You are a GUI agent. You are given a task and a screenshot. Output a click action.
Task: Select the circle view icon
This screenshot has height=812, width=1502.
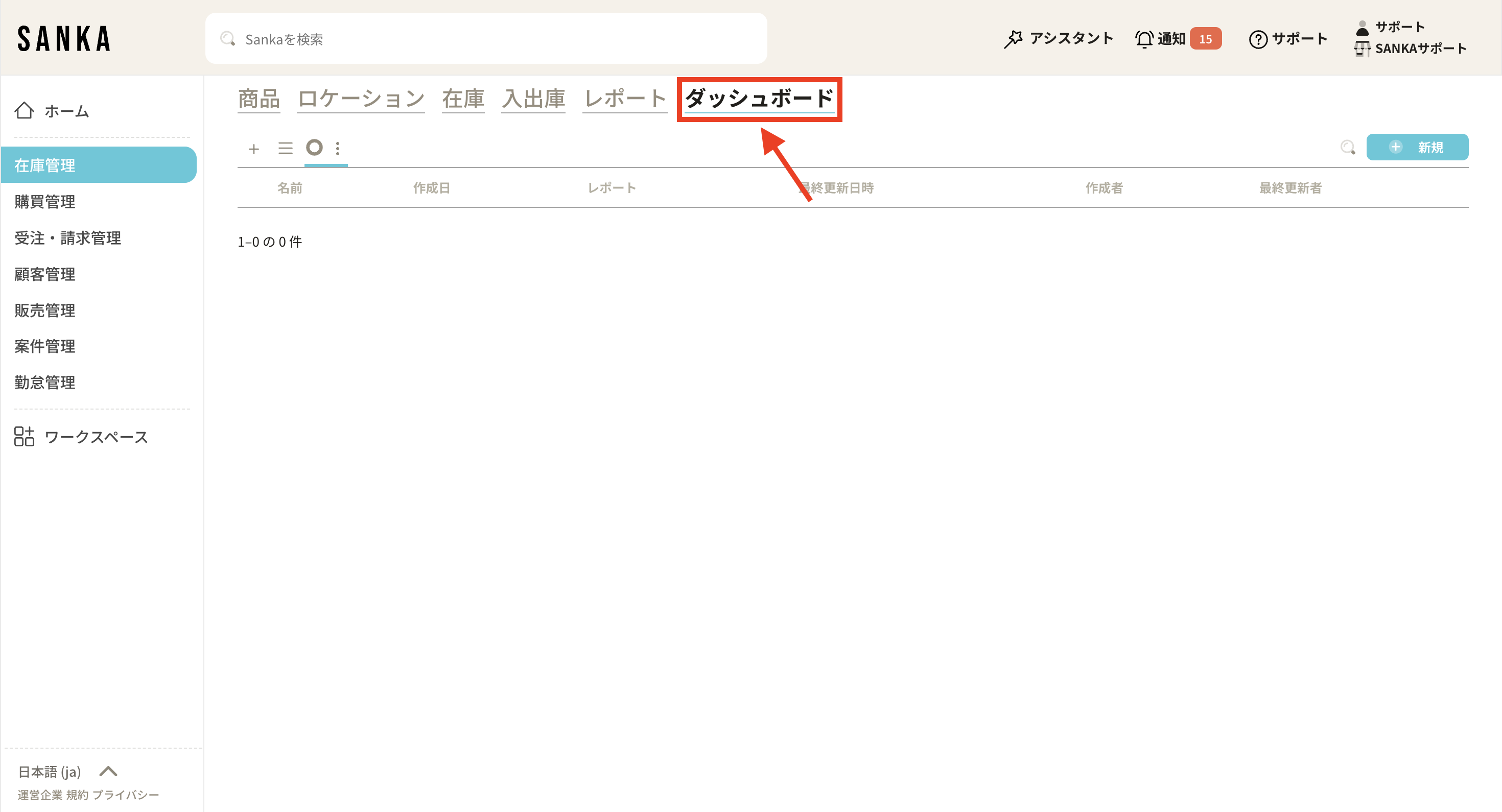314,148
